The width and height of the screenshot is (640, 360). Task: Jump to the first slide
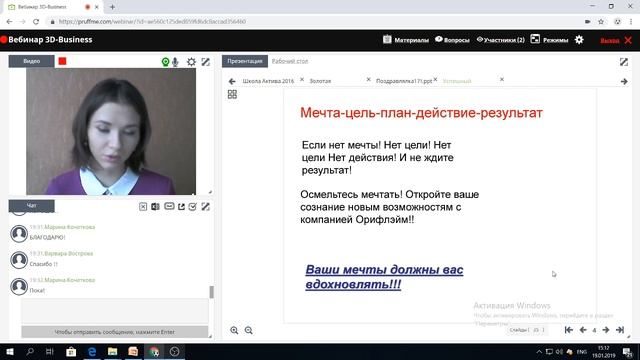click(569, 330)
